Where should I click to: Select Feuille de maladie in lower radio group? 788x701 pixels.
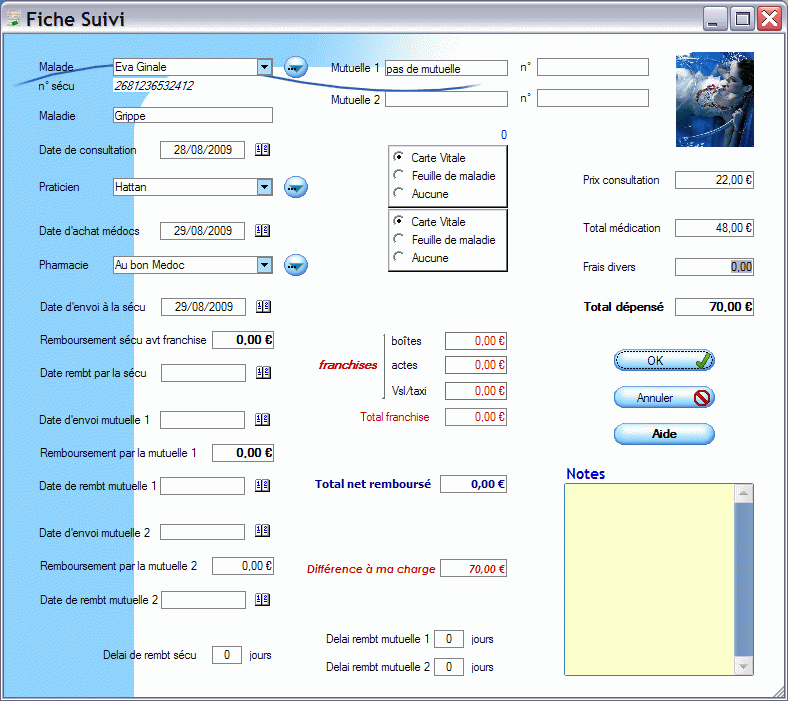tap(398, 239)
